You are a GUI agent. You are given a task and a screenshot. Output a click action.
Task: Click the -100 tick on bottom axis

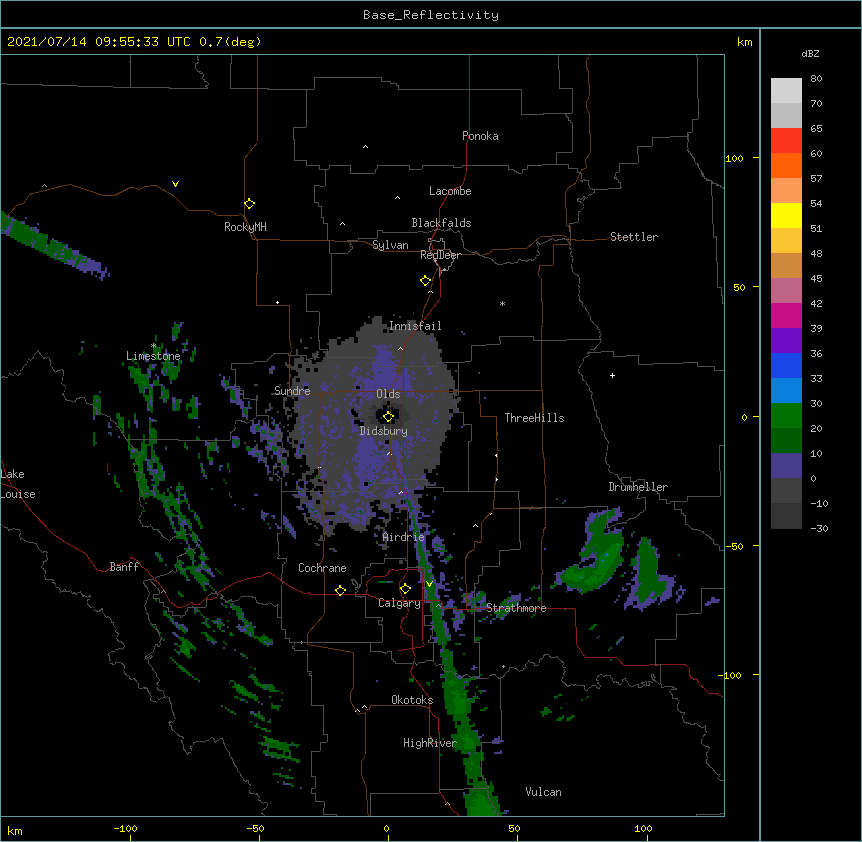[125, 828]
